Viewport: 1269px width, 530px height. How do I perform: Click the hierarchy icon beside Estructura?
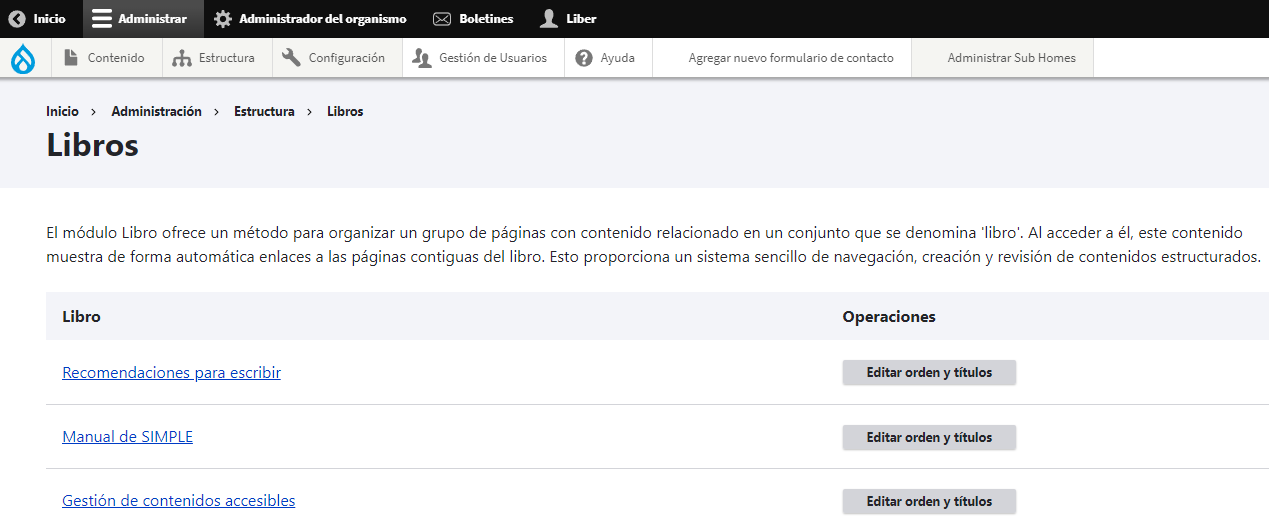pyautogui.click(x=182, y=58)
